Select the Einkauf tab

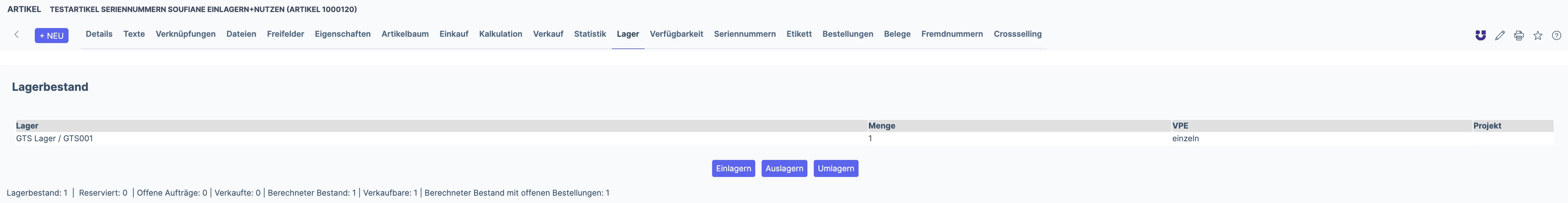(x=454, y=34)
